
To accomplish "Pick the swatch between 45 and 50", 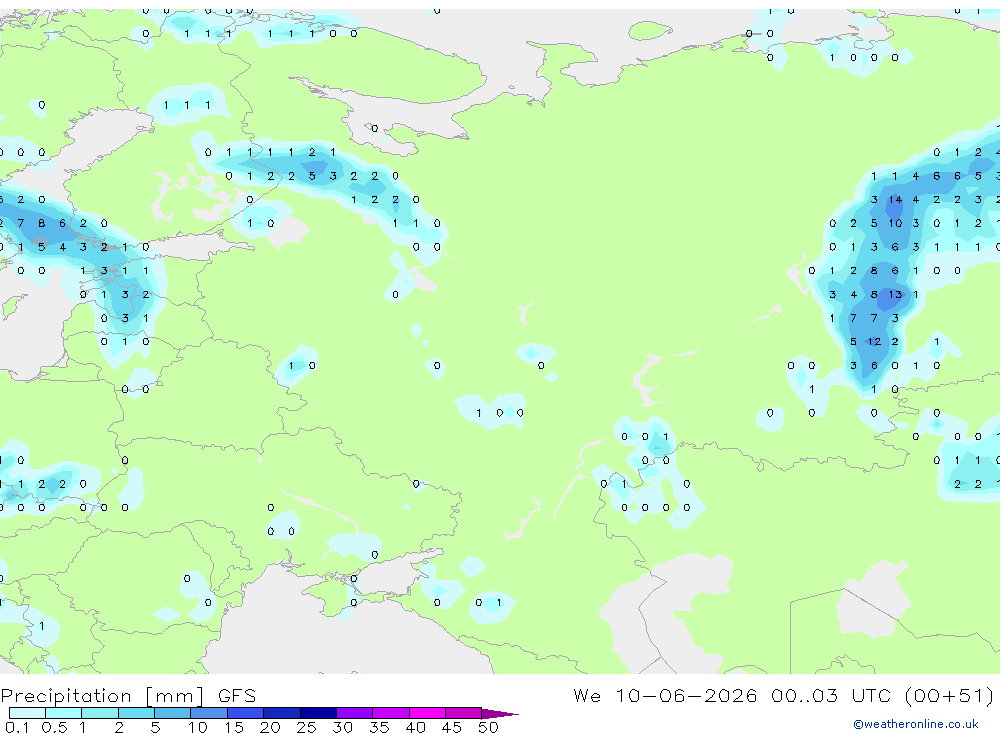I will [x=464, y=713].
